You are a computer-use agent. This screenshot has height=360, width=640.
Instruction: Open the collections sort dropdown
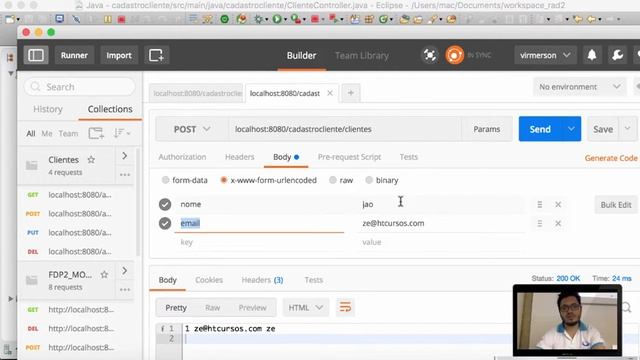(x=122, y=133)
